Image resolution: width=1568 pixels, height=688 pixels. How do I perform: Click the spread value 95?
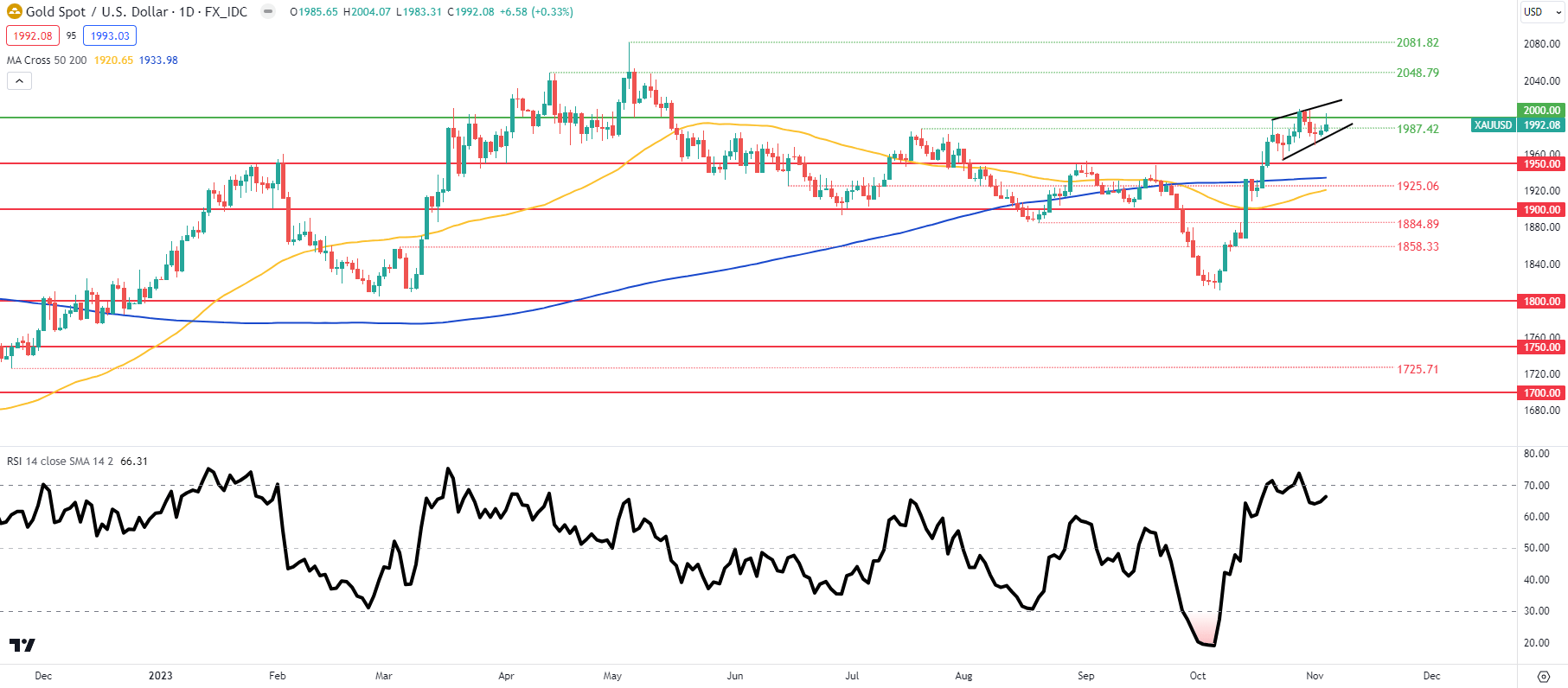(x=71, y=36)
